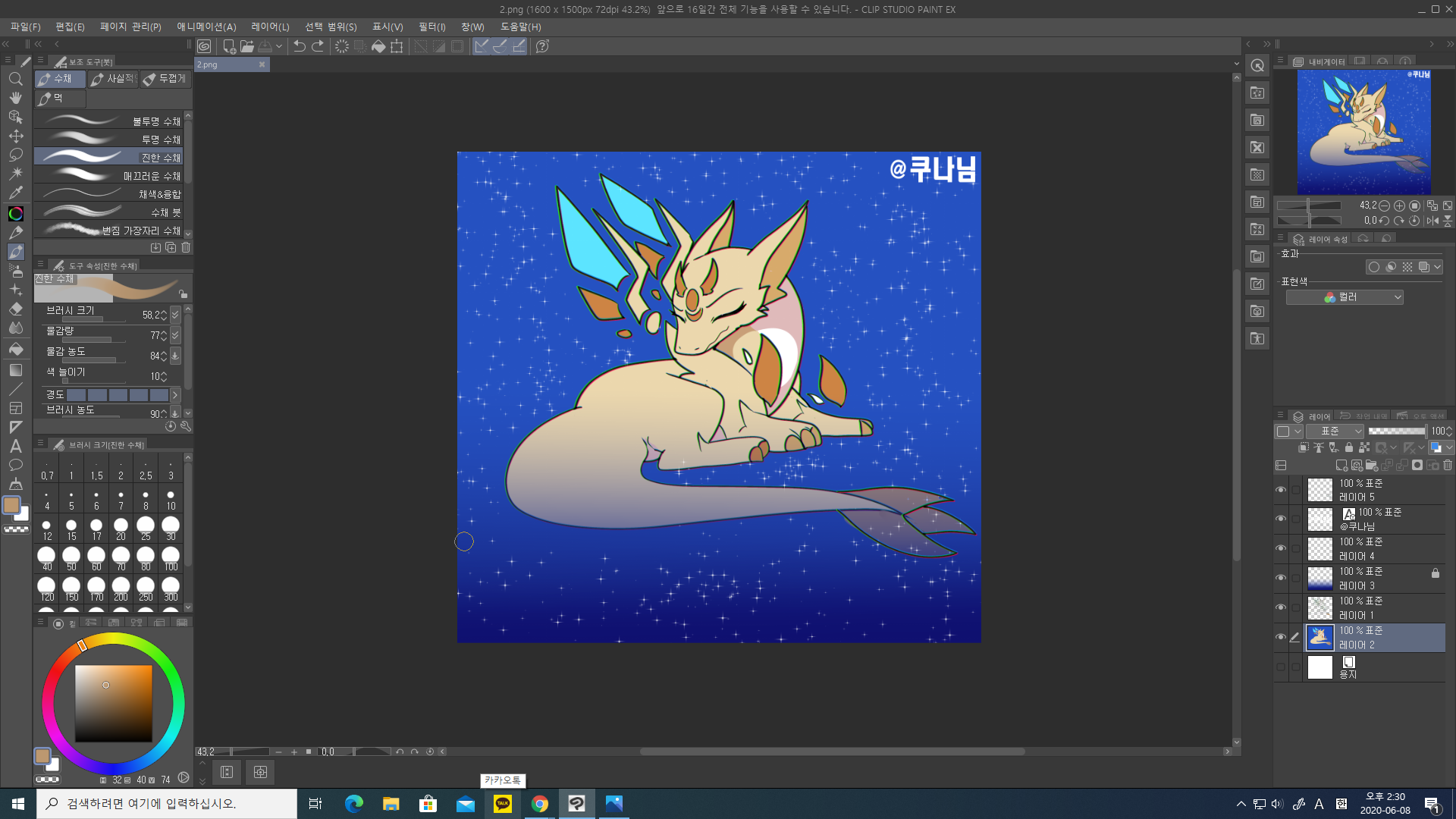Click the Undo icon in toolbar
Image resolution: width=1456 pixels, height=819 pixels.
tap(299, 46)
